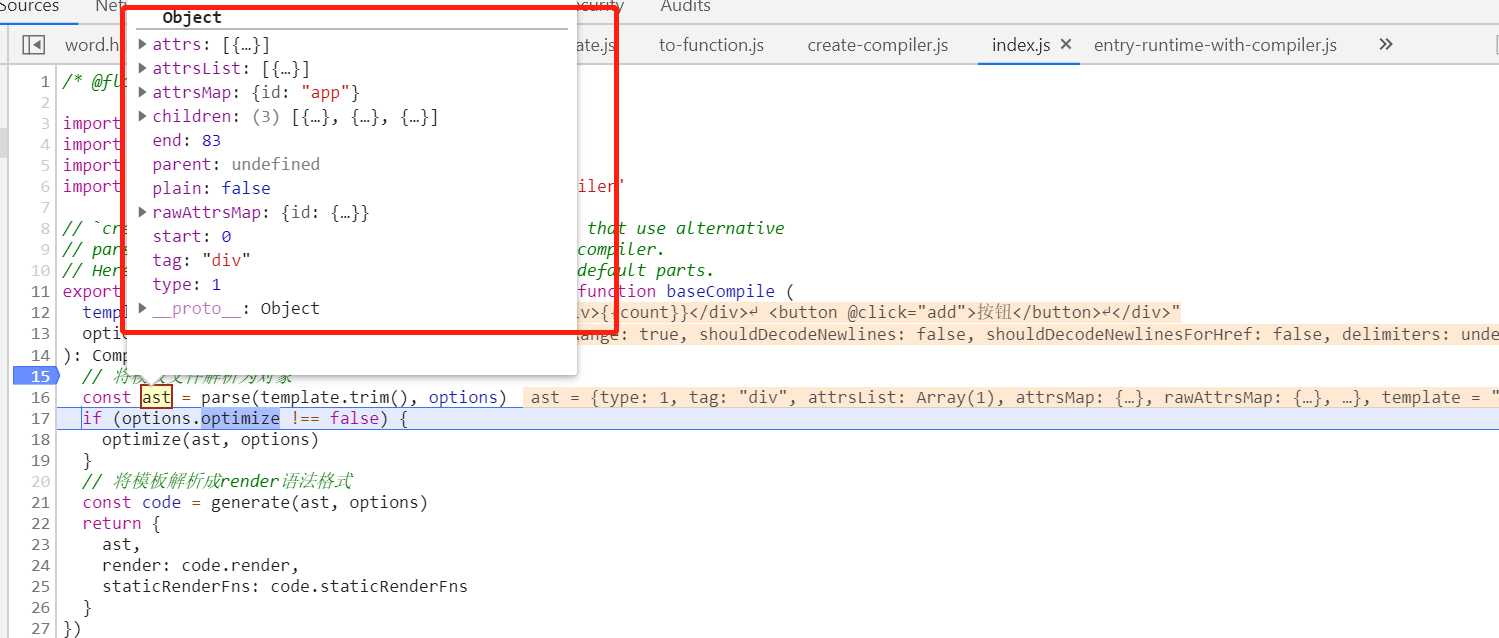
Task: Close the index.js file tab
Action: point(1065,45)
